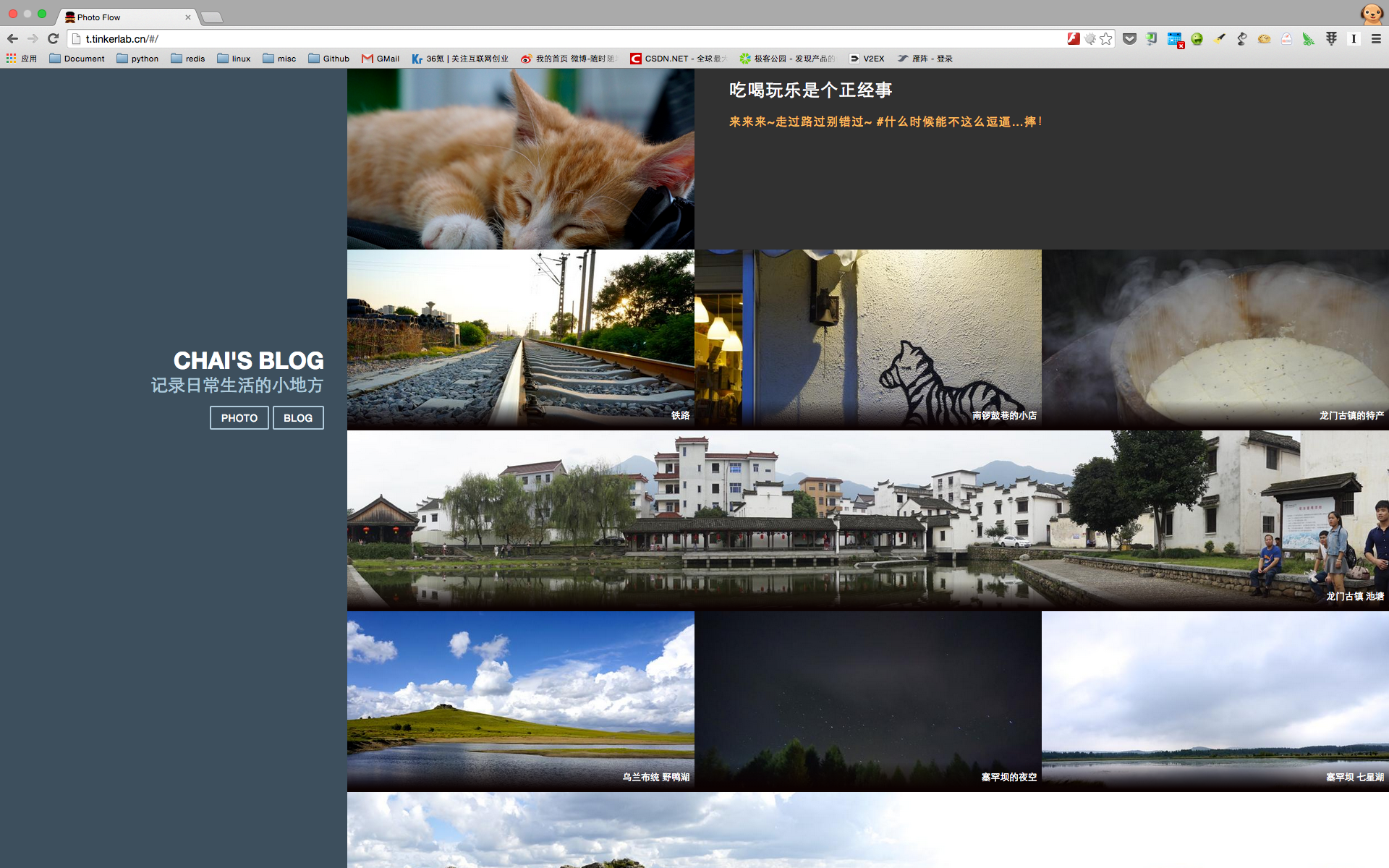Click the traffic light extension icon
The width and height of the screenshot is (1389, 868).
point(1331,39)
